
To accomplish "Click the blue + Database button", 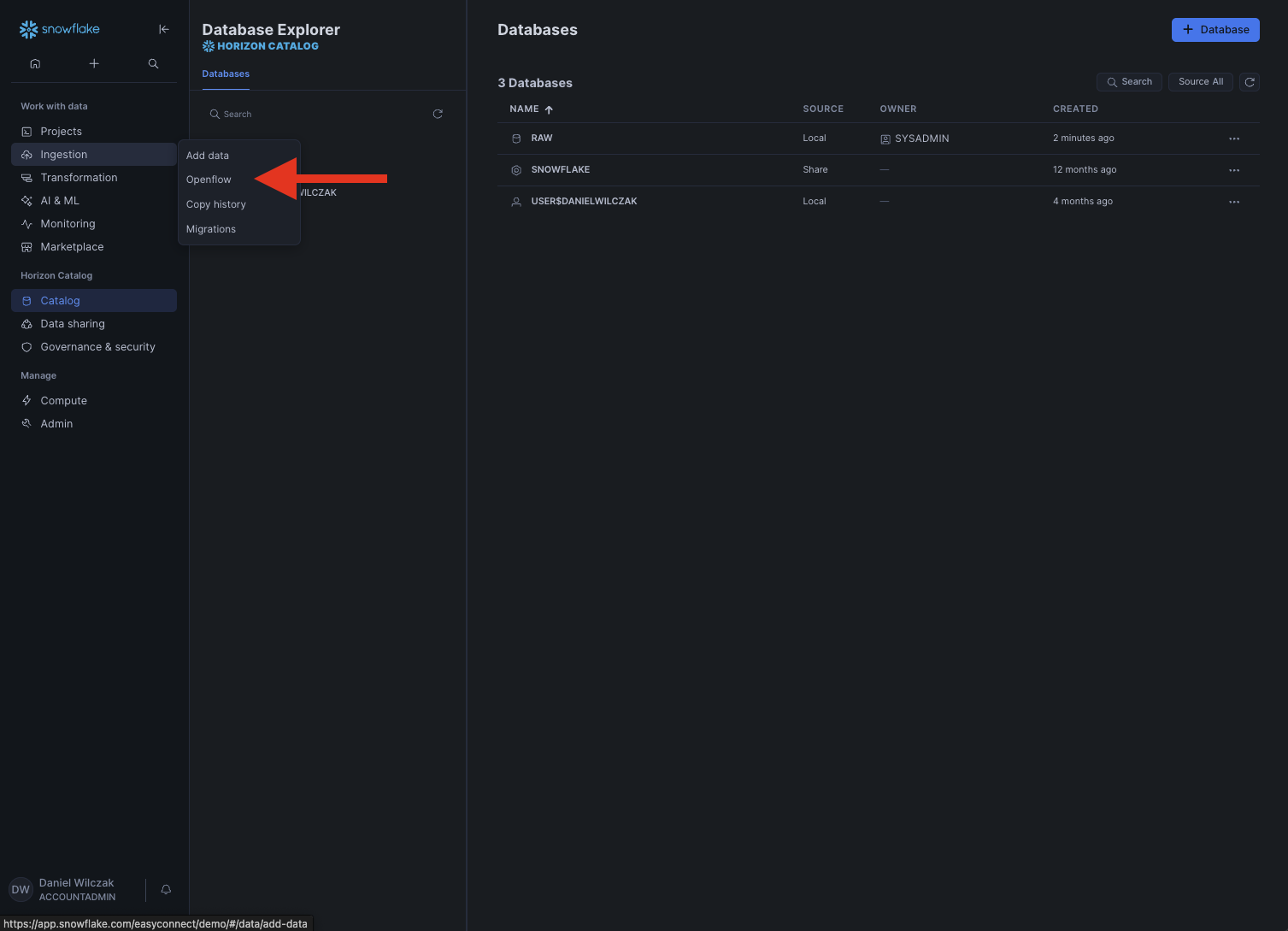I will pyautogui.click(x=1214, y=30).
